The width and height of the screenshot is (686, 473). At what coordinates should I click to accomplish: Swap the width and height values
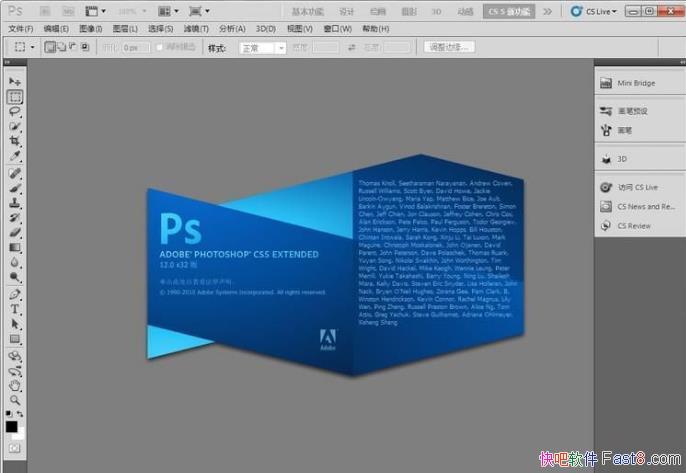tap(351, 47)
